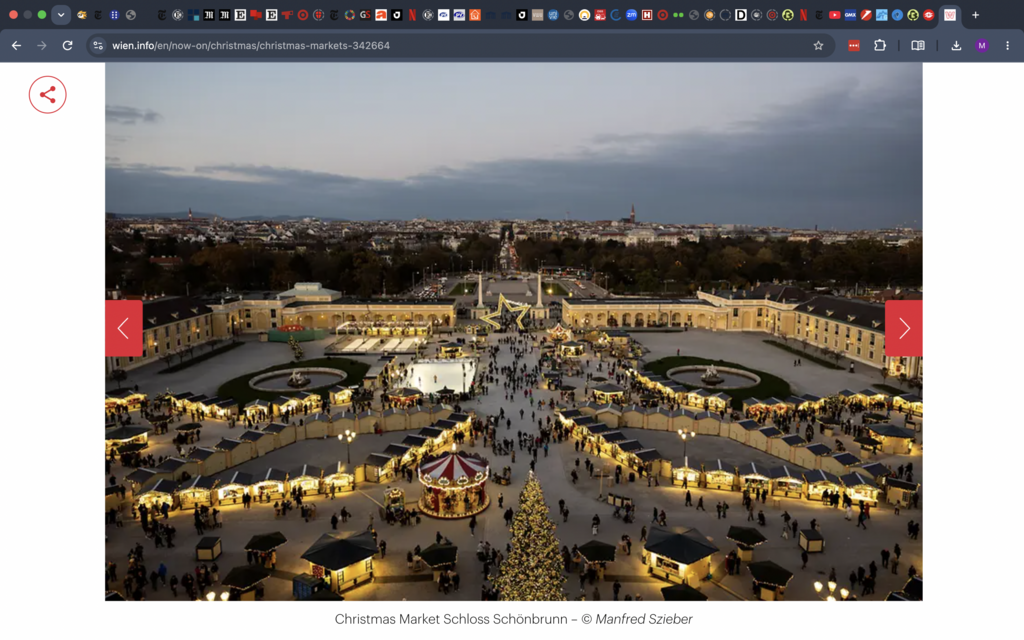The image size is (1024, 640).
Task: Open the YouTube tab
Action: click(835, 14)
